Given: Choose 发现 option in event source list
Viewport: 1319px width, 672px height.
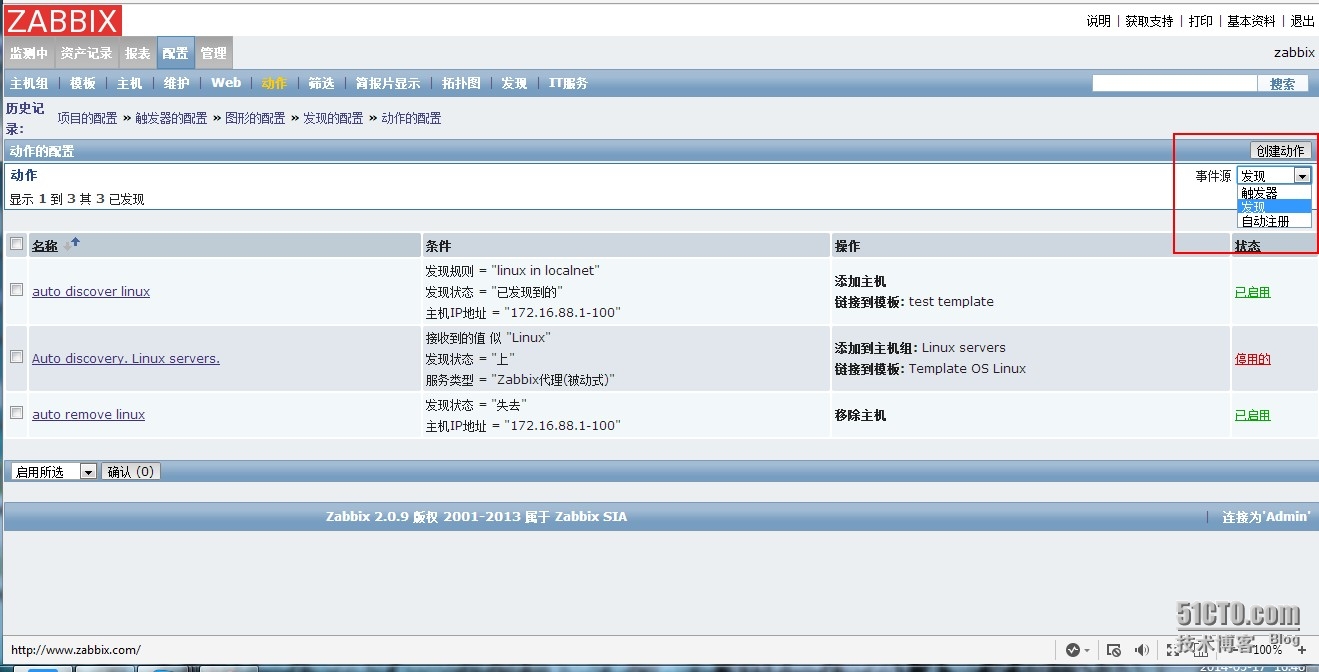Looking at the screenshot, I should [x=1273, y=206].
